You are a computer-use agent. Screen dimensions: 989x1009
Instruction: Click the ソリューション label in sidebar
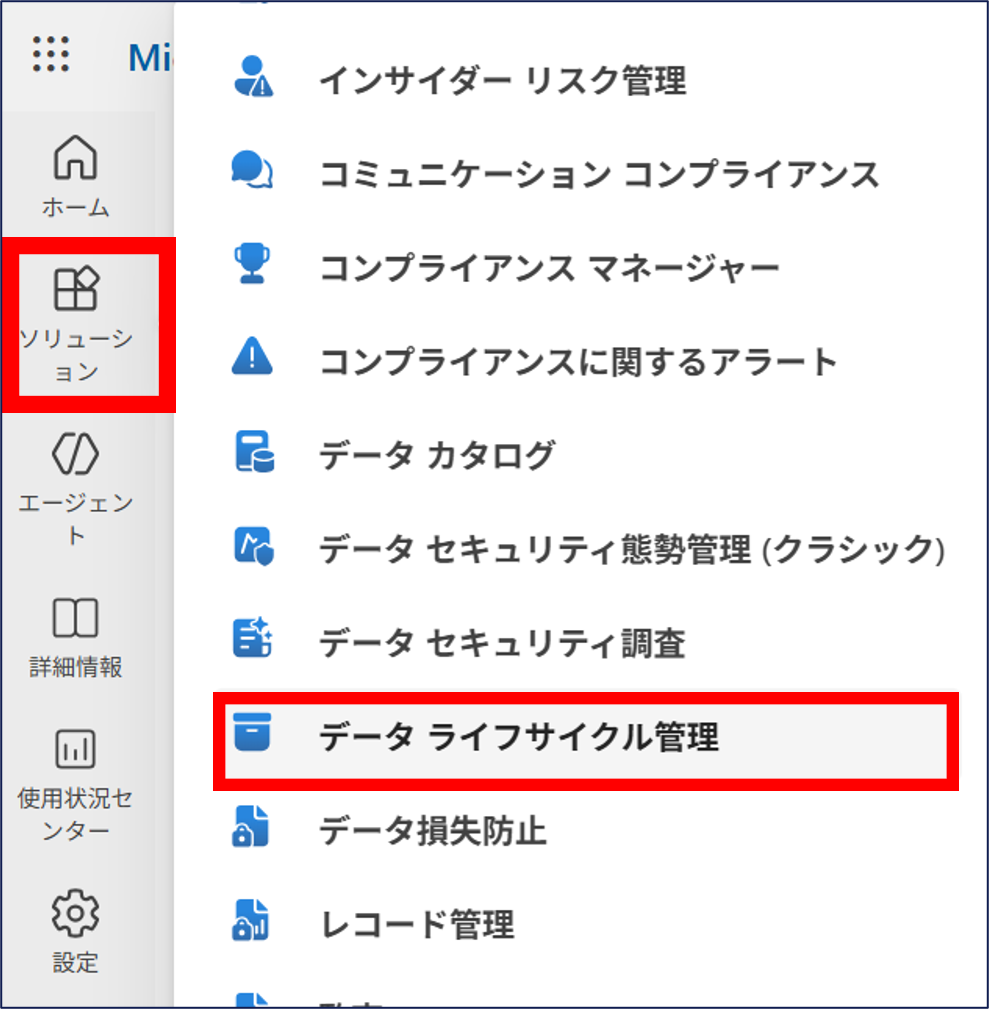[x=76, y=355]
